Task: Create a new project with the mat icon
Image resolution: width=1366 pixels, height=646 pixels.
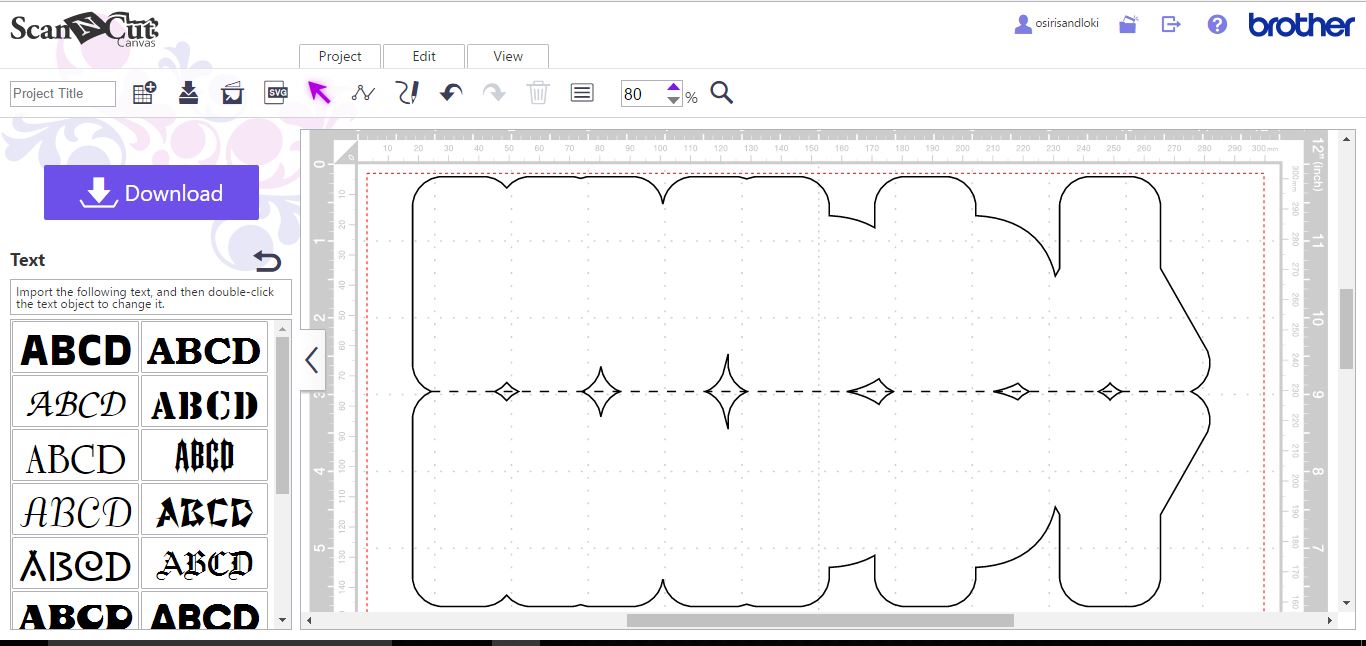Action: click(143, 91)
